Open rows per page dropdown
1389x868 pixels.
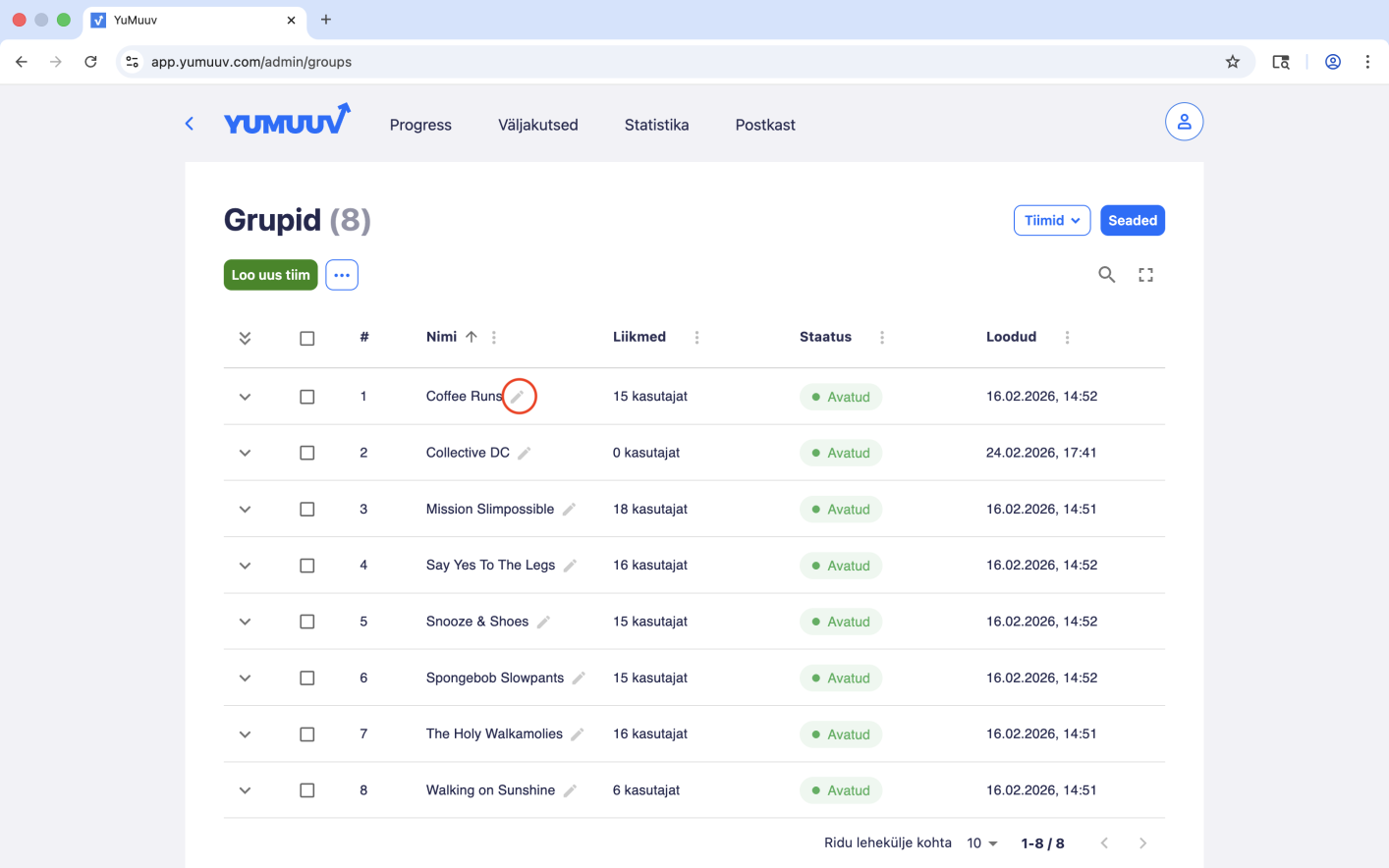[x=981, y=843]
